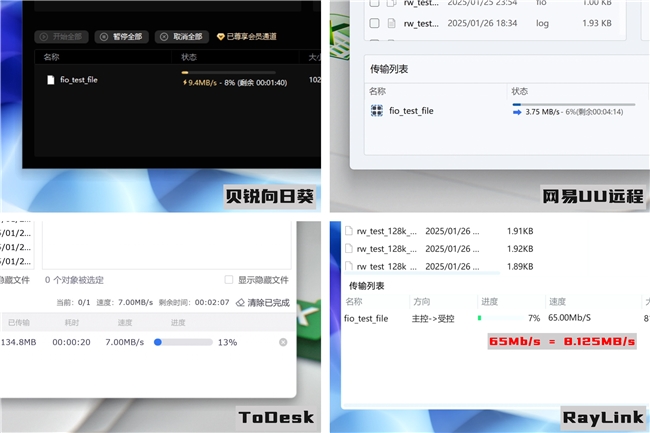Click the blue arrow upload icon in UU

click(x=517, y=112)
